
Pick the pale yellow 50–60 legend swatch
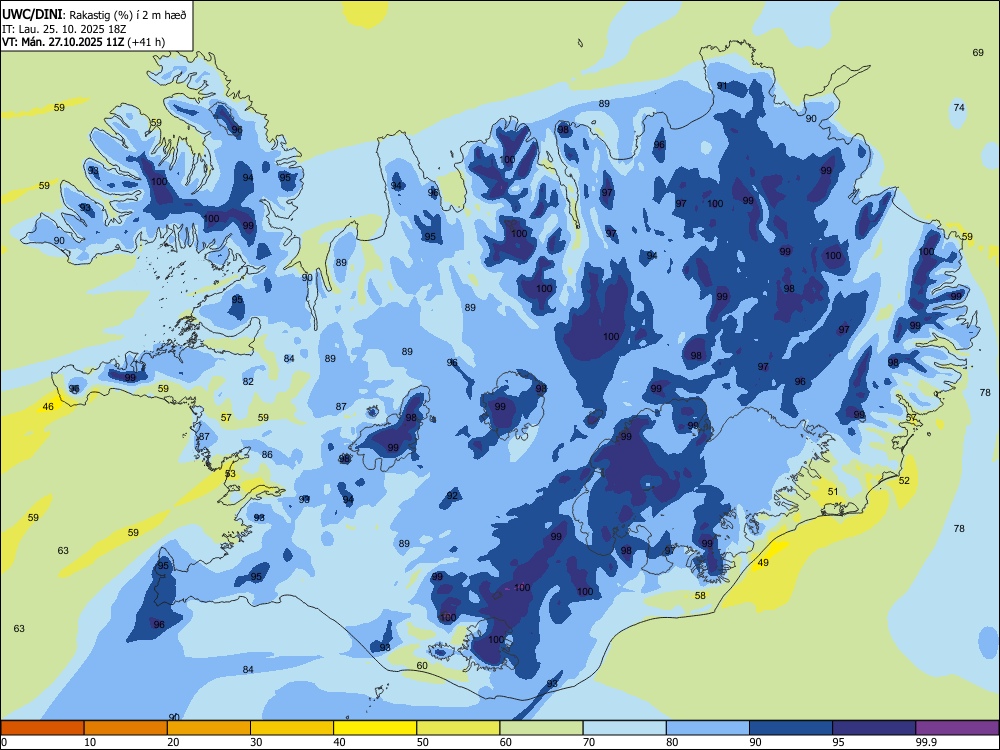(458, 728)
